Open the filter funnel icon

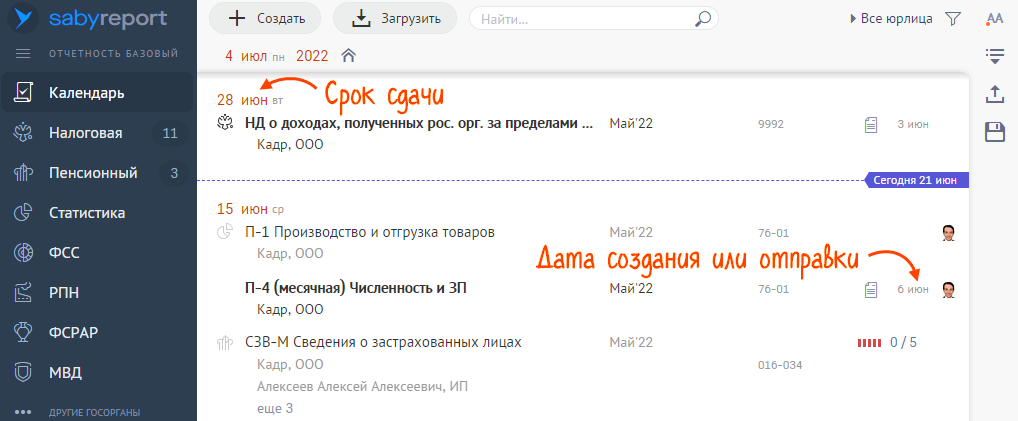click(x=952, y=19)
